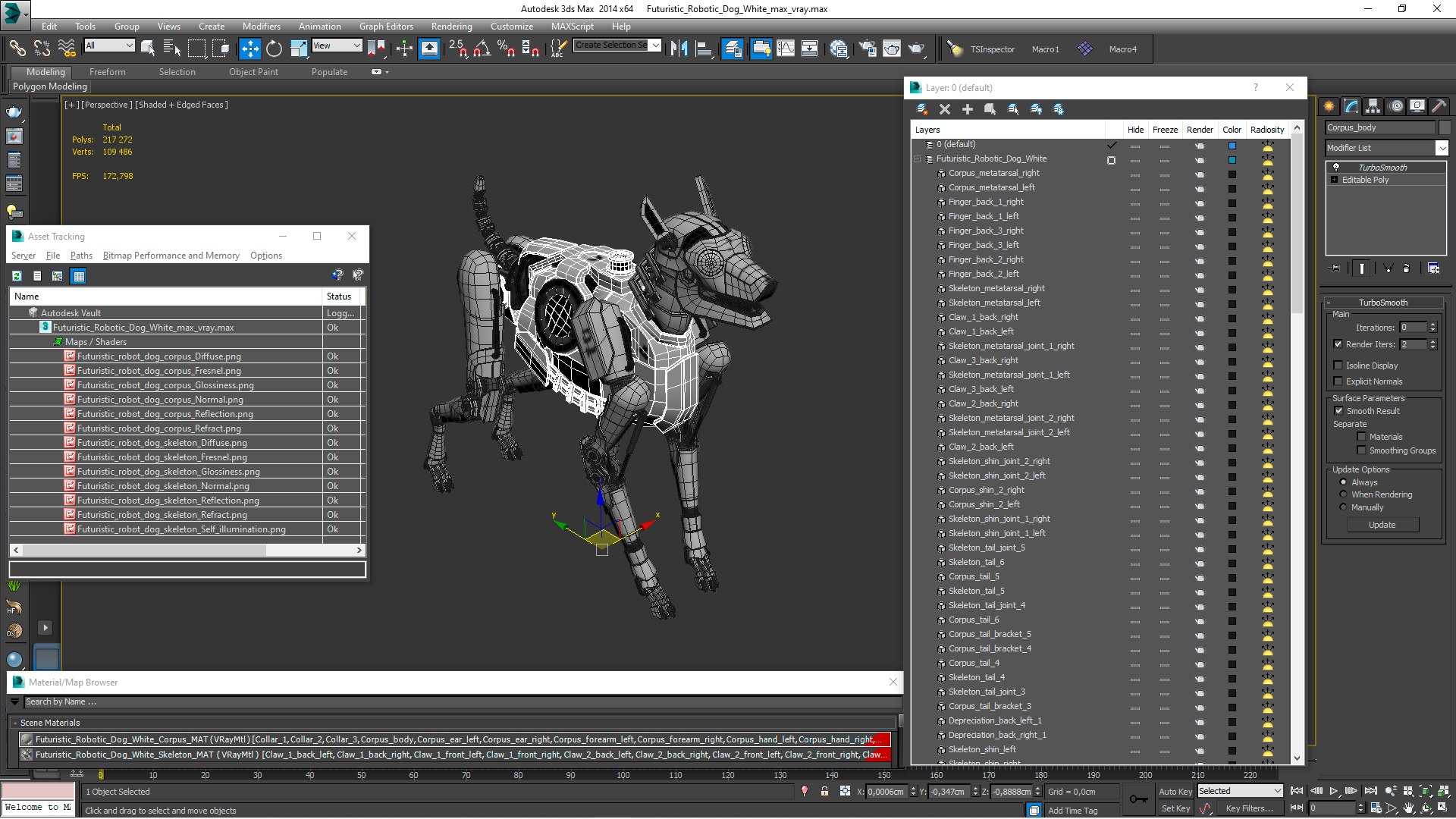
Task: Toggle the selection lock icon
Action: tap(824, 791)
